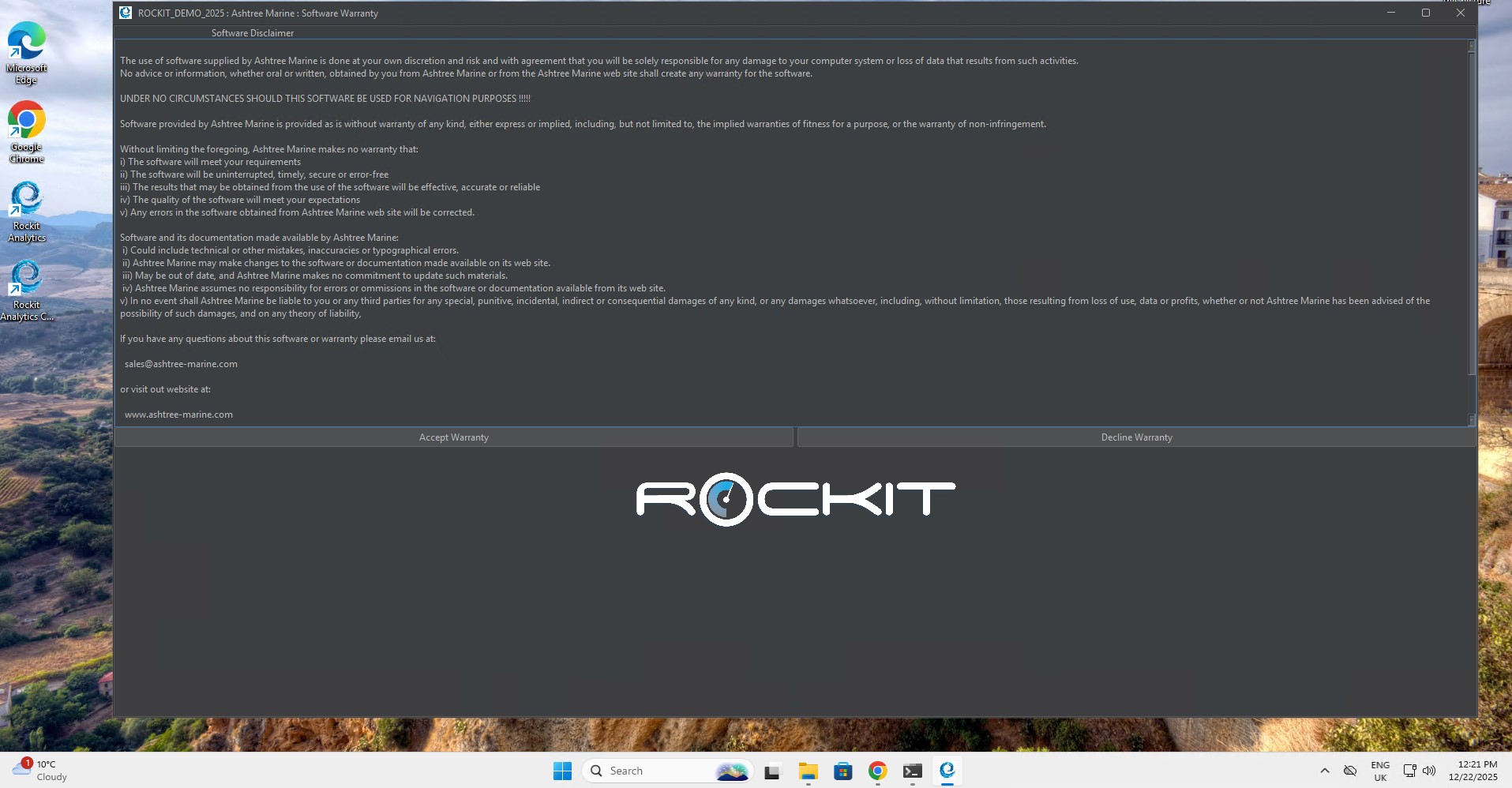
Task: Expand the hidden system tray icons chevron
Action: [x=1325, y=771]
